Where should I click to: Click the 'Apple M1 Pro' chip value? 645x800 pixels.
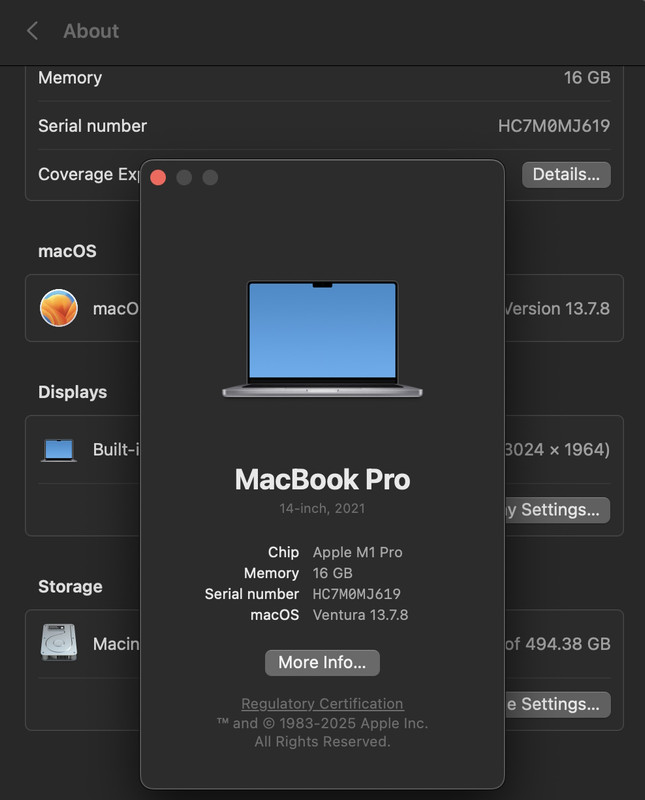358,552
